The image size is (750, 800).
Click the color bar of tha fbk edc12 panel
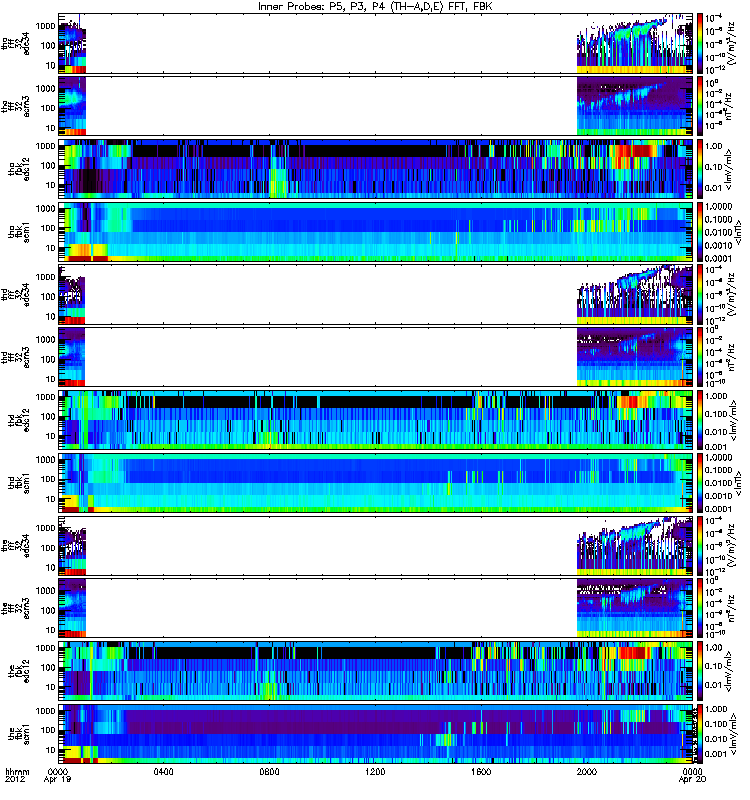point(699,169)
